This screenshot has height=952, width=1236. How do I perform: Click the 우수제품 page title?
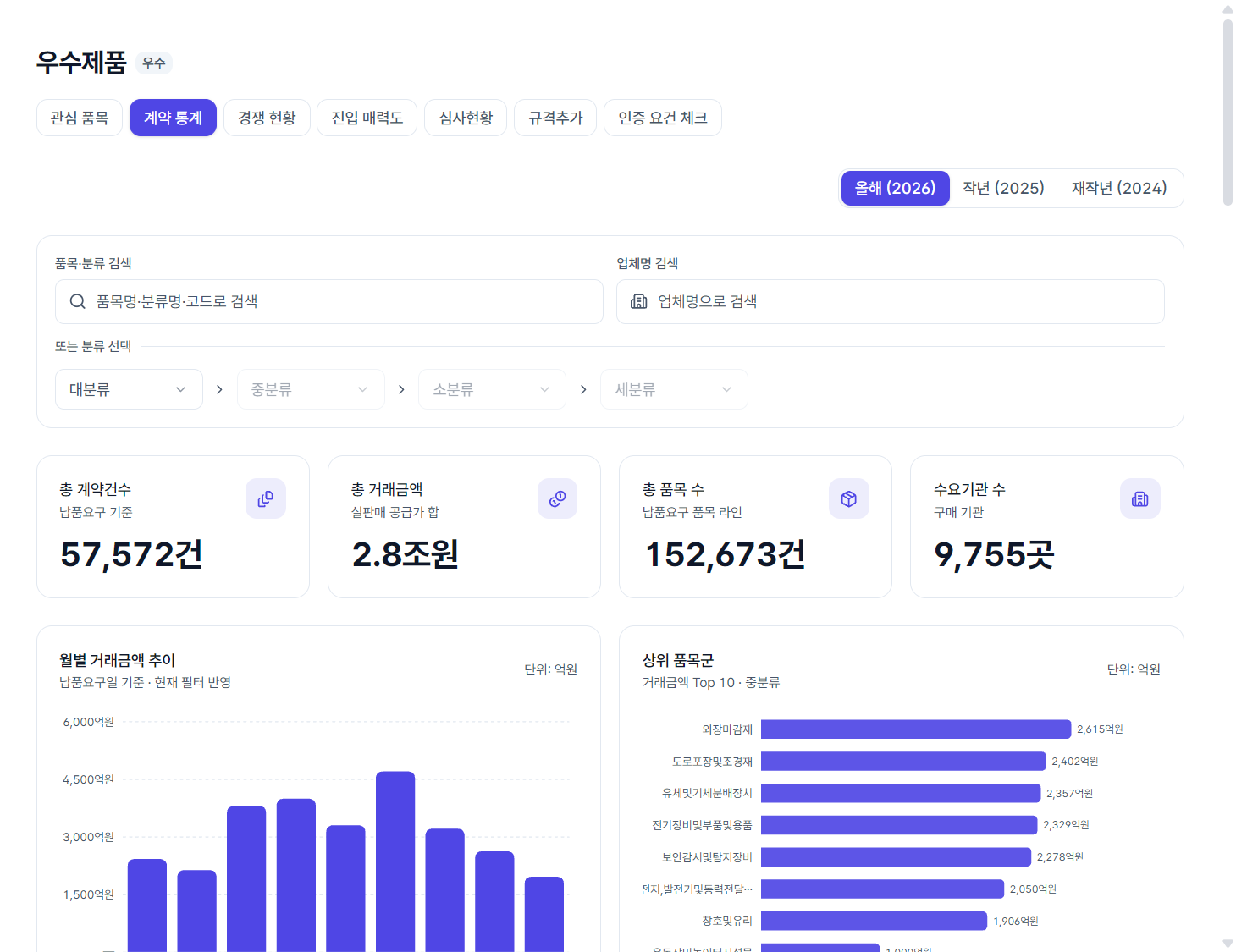(x=81, y=63)
